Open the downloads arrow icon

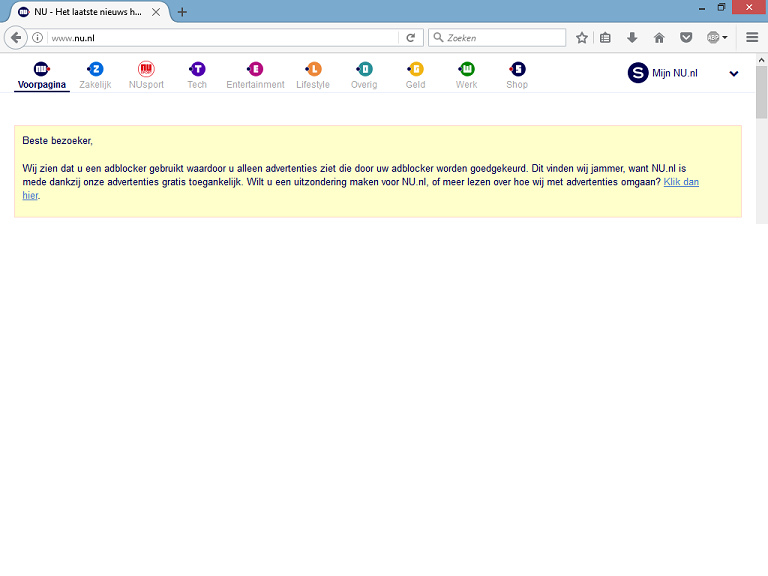pyautogui.click(x=632, y=38)
